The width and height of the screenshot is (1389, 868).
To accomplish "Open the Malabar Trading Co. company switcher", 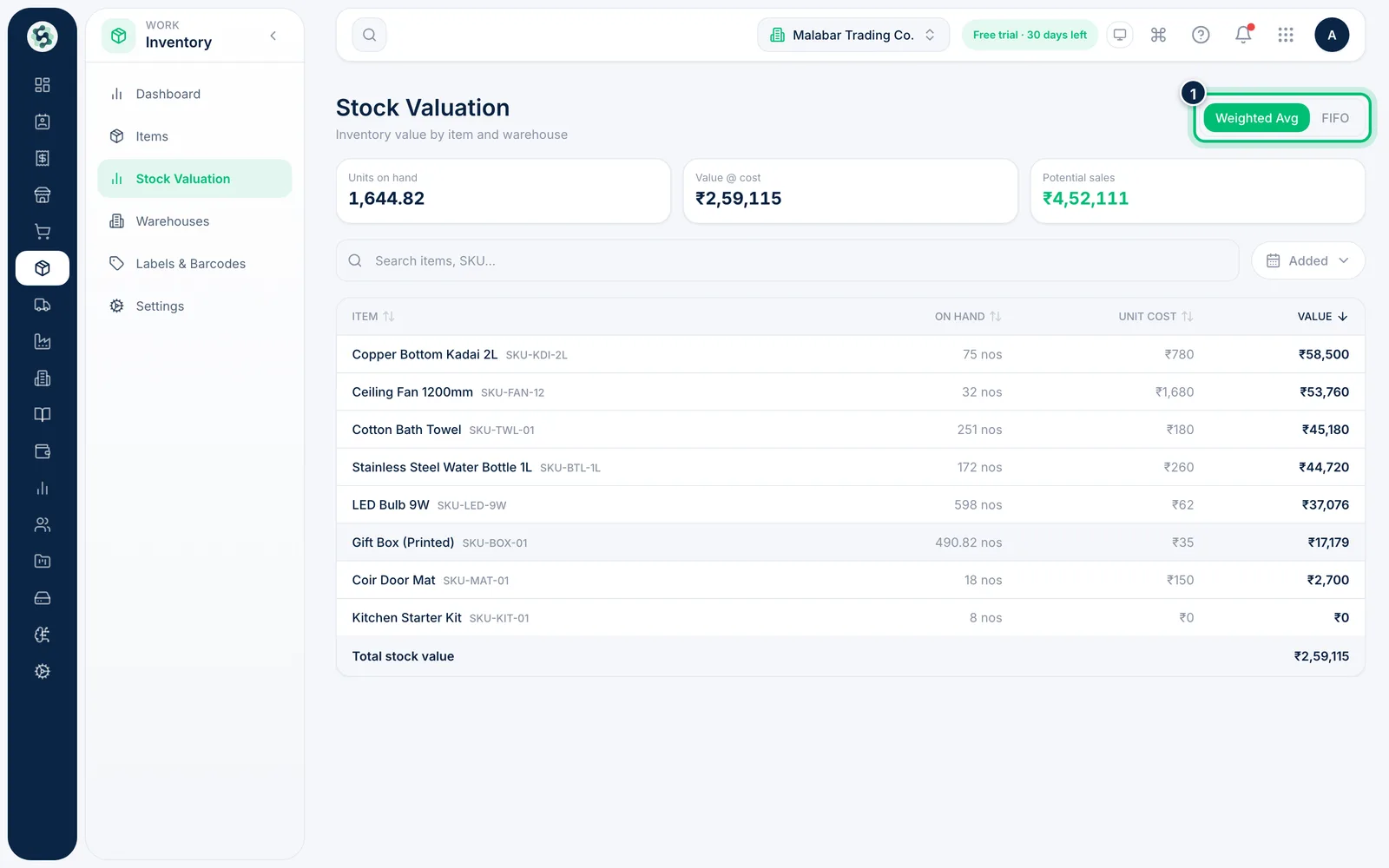I will pyautogui.click(x=853, y=35).
